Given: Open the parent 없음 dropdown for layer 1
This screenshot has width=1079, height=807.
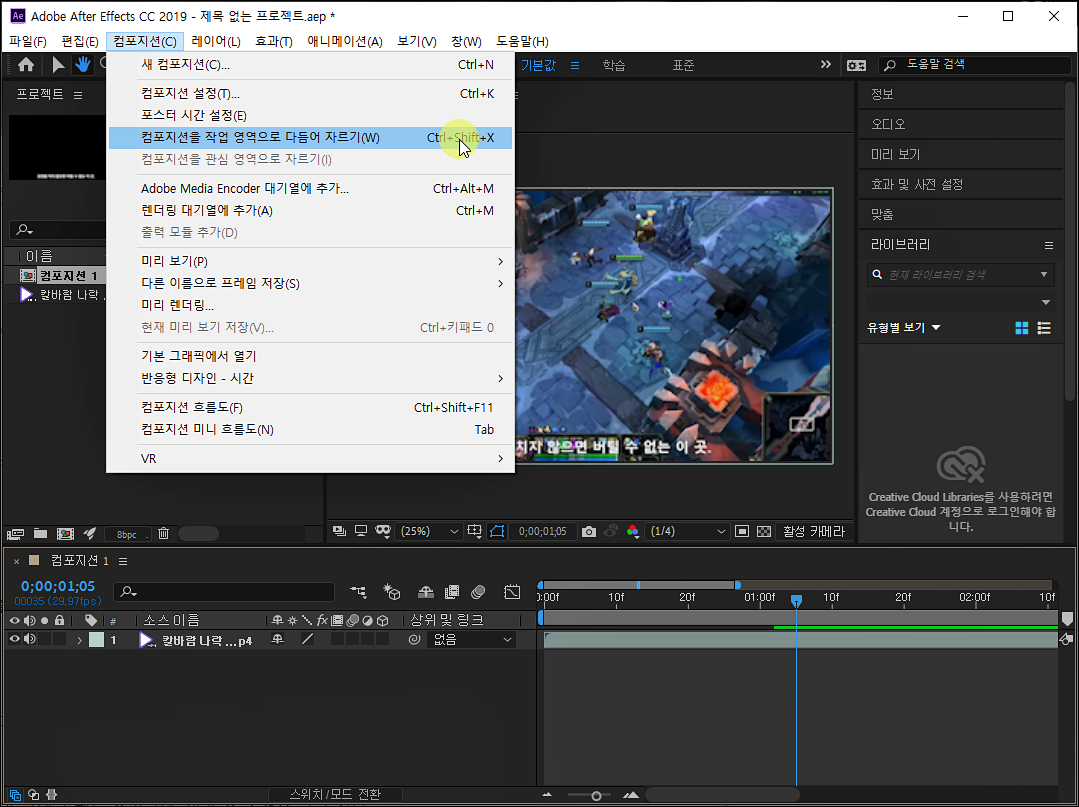Looking at the screenshot, I should 471,639.
